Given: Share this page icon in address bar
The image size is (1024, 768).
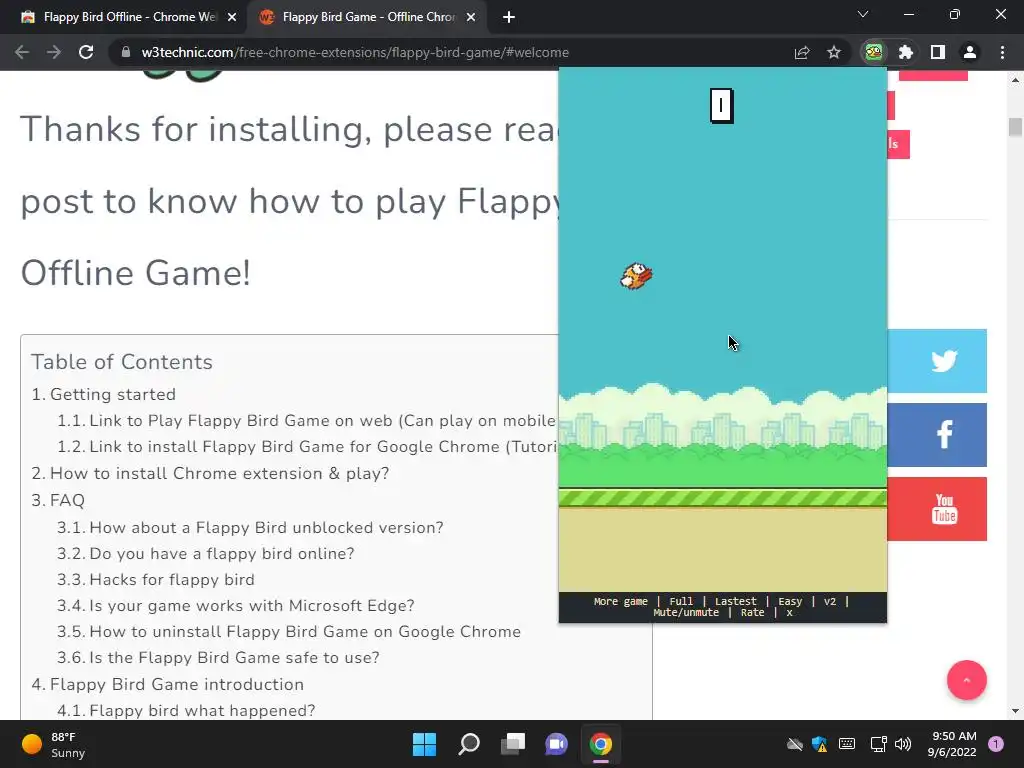Looking at the screenshot, I should point(802,52).
